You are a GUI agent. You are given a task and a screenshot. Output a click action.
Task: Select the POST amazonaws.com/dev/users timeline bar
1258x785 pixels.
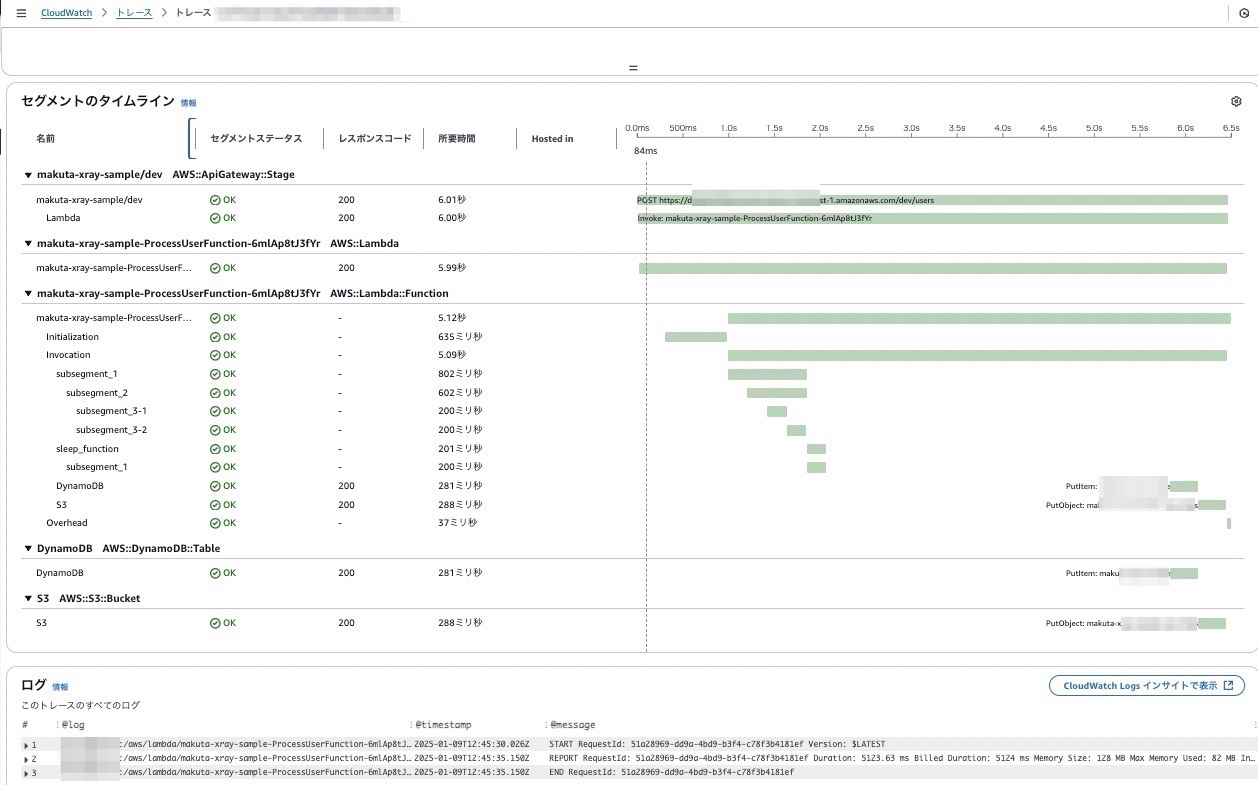932,200
